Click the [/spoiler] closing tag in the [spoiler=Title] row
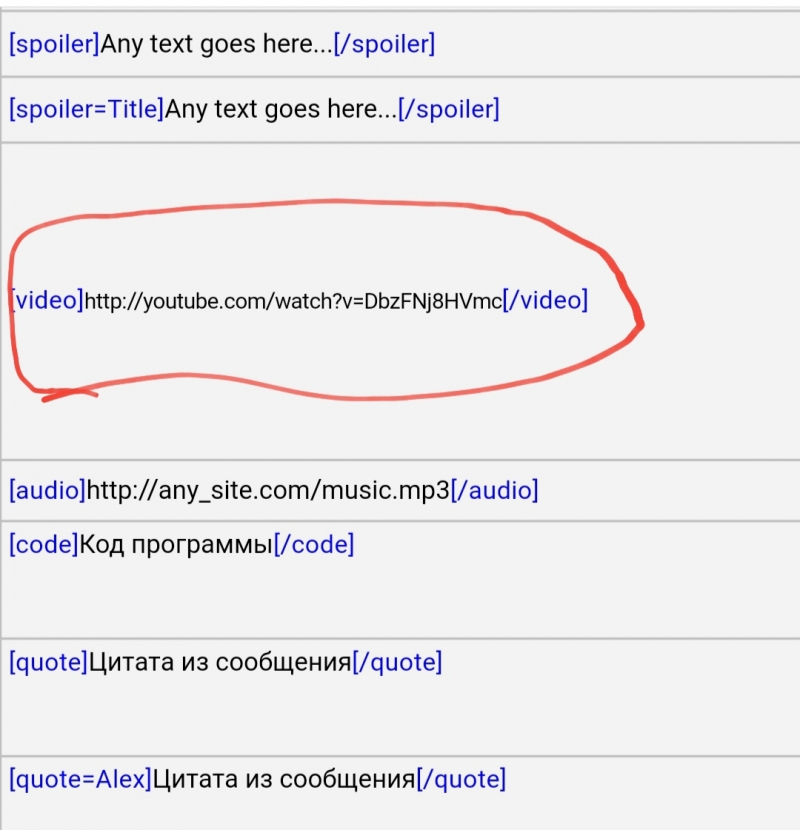The image size is (800, 830). point(448,109)
